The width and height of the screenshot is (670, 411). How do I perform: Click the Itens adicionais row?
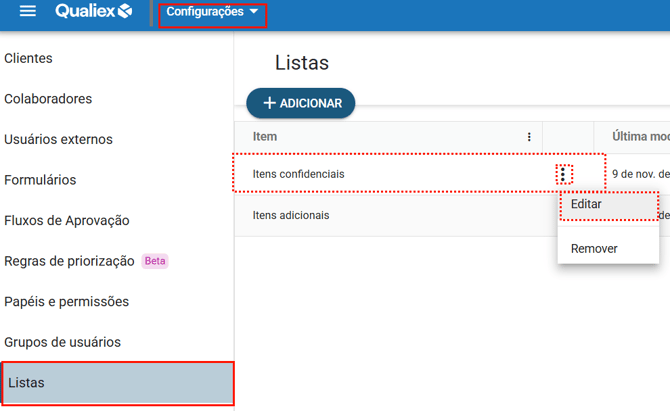tap(291, 215)
